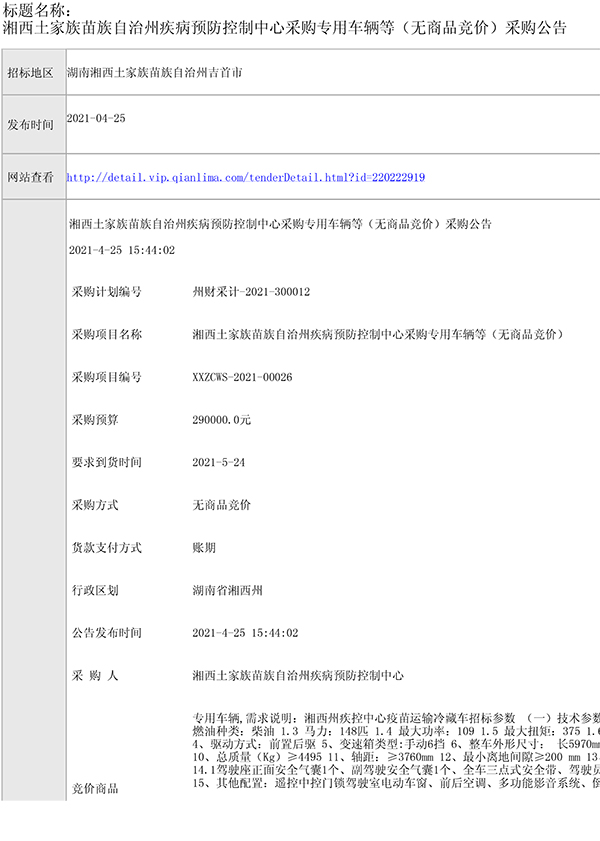Click the line starting 15、其他配置
Viewport: 600px width, 841px height.
coord(396,783)
